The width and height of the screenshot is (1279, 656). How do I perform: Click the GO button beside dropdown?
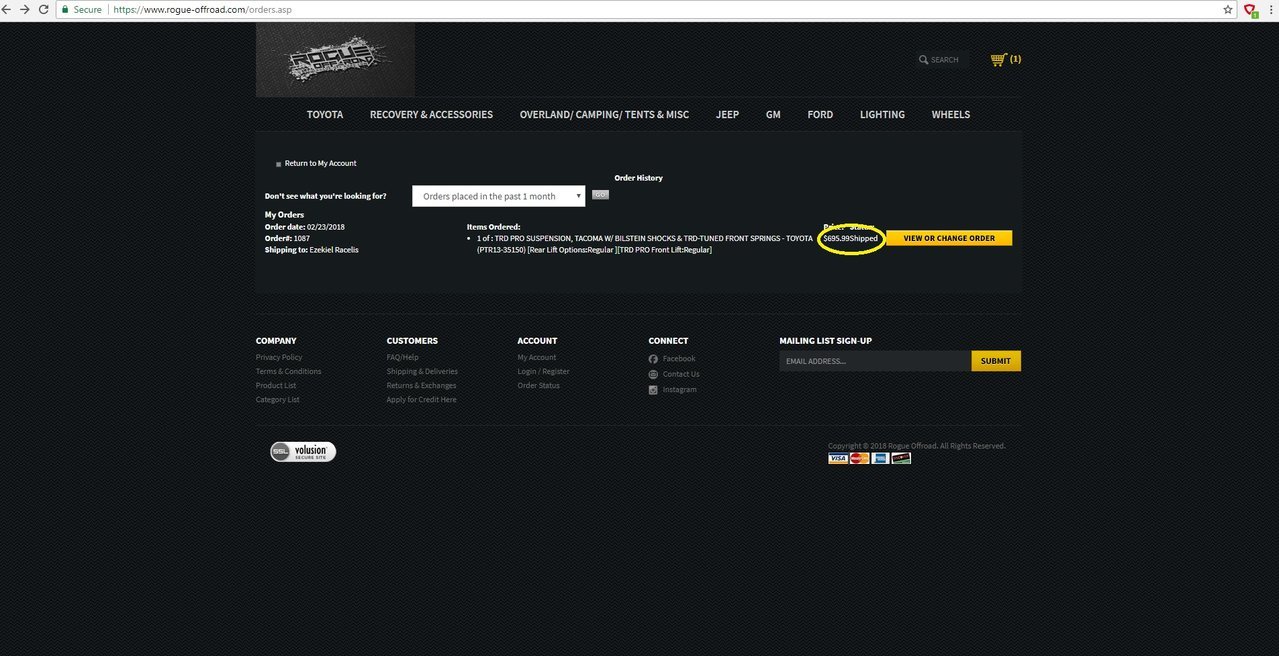click(x=600, y=195)
